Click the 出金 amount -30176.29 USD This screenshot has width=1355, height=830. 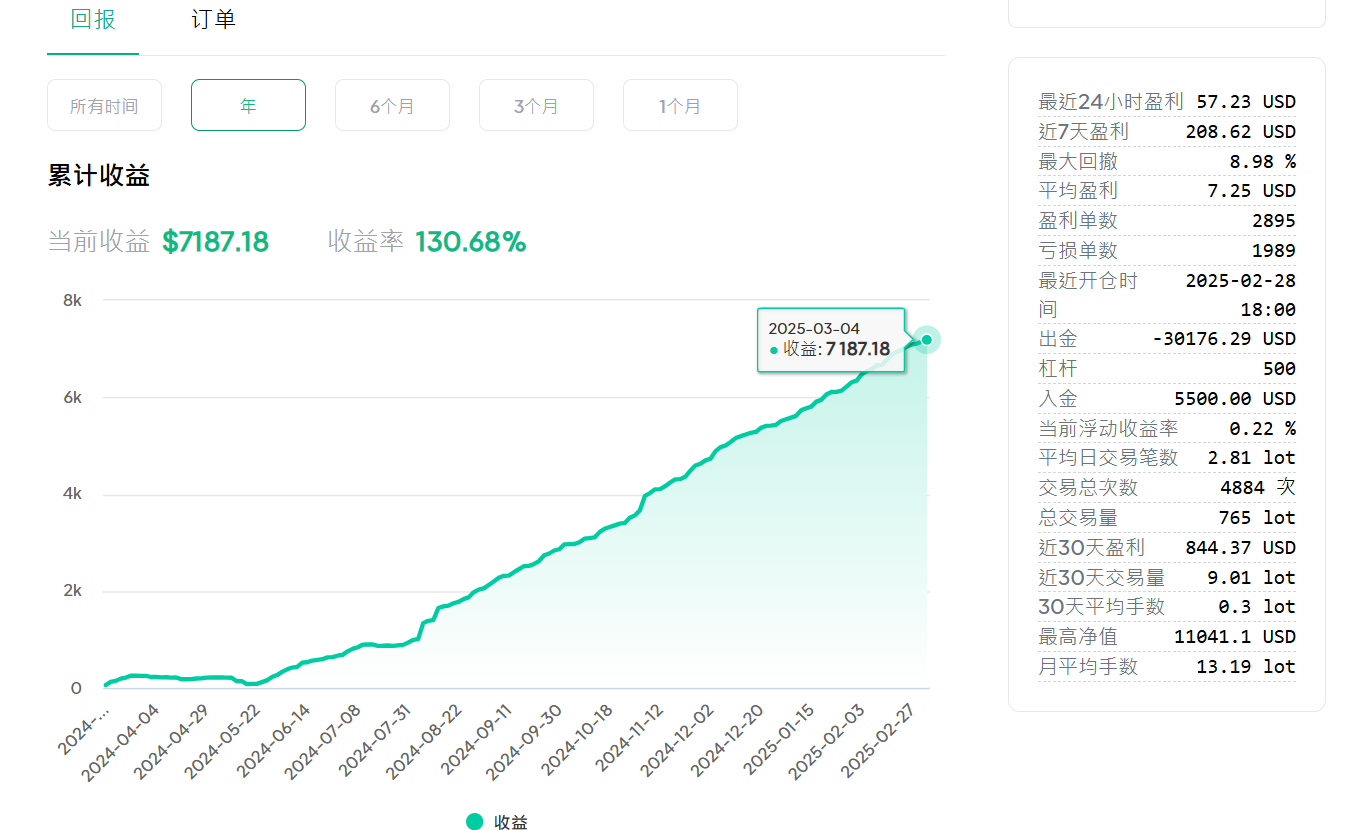point(1224,339)
